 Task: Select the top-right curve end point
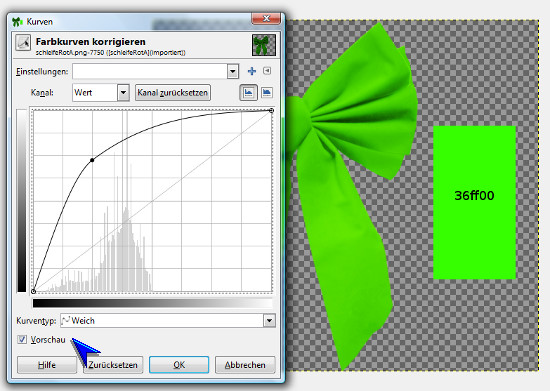[271, 110]
